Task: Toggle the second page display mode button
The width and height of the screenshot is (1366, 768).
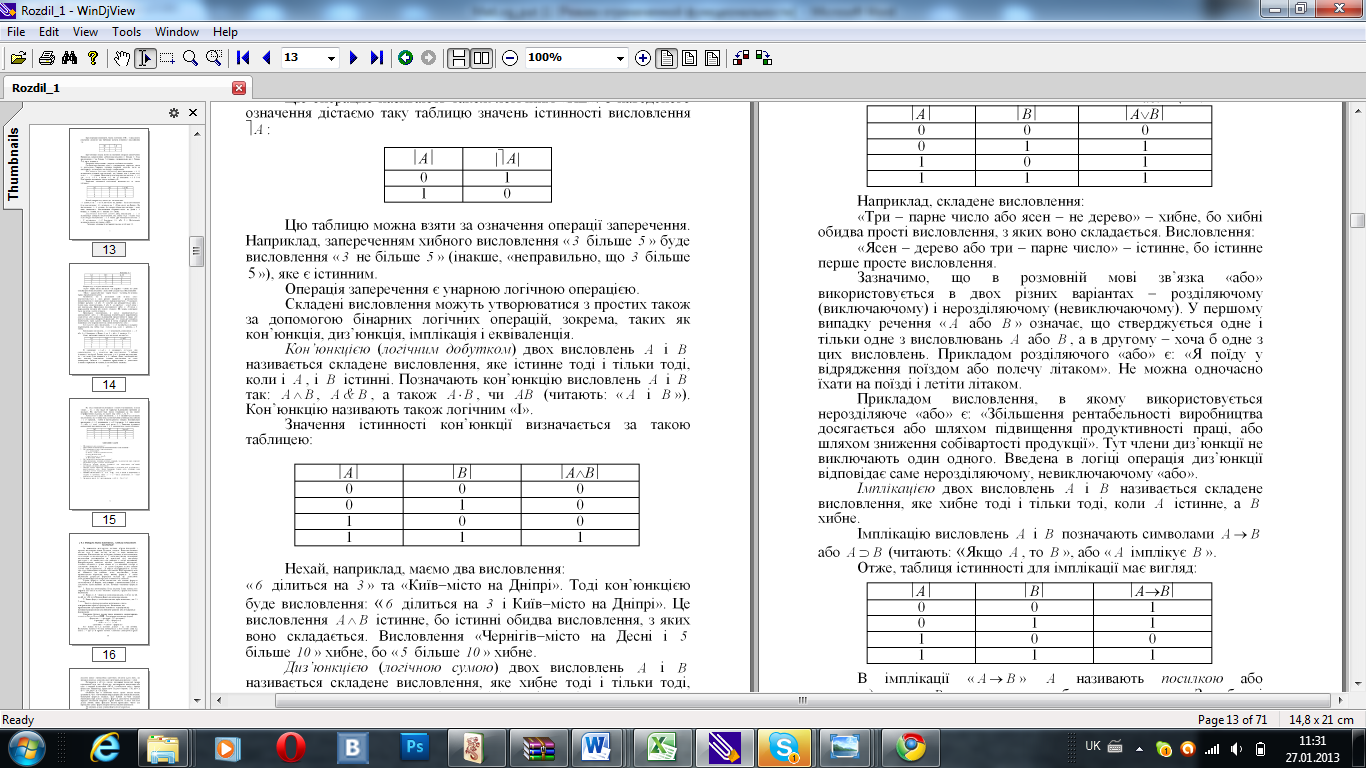Action: coord(689,58)
